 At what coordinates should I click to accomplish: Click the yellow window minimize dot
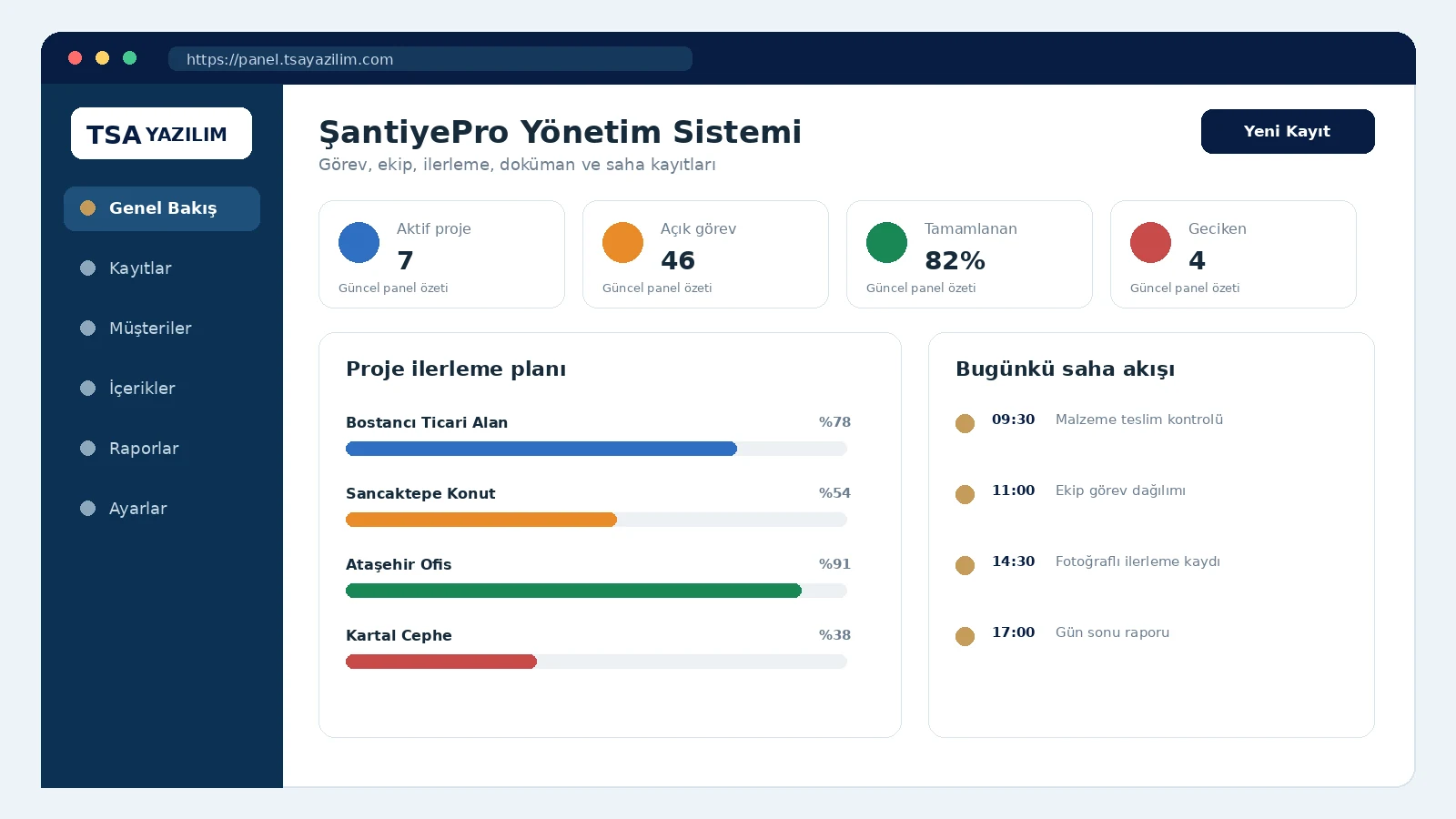103,58
